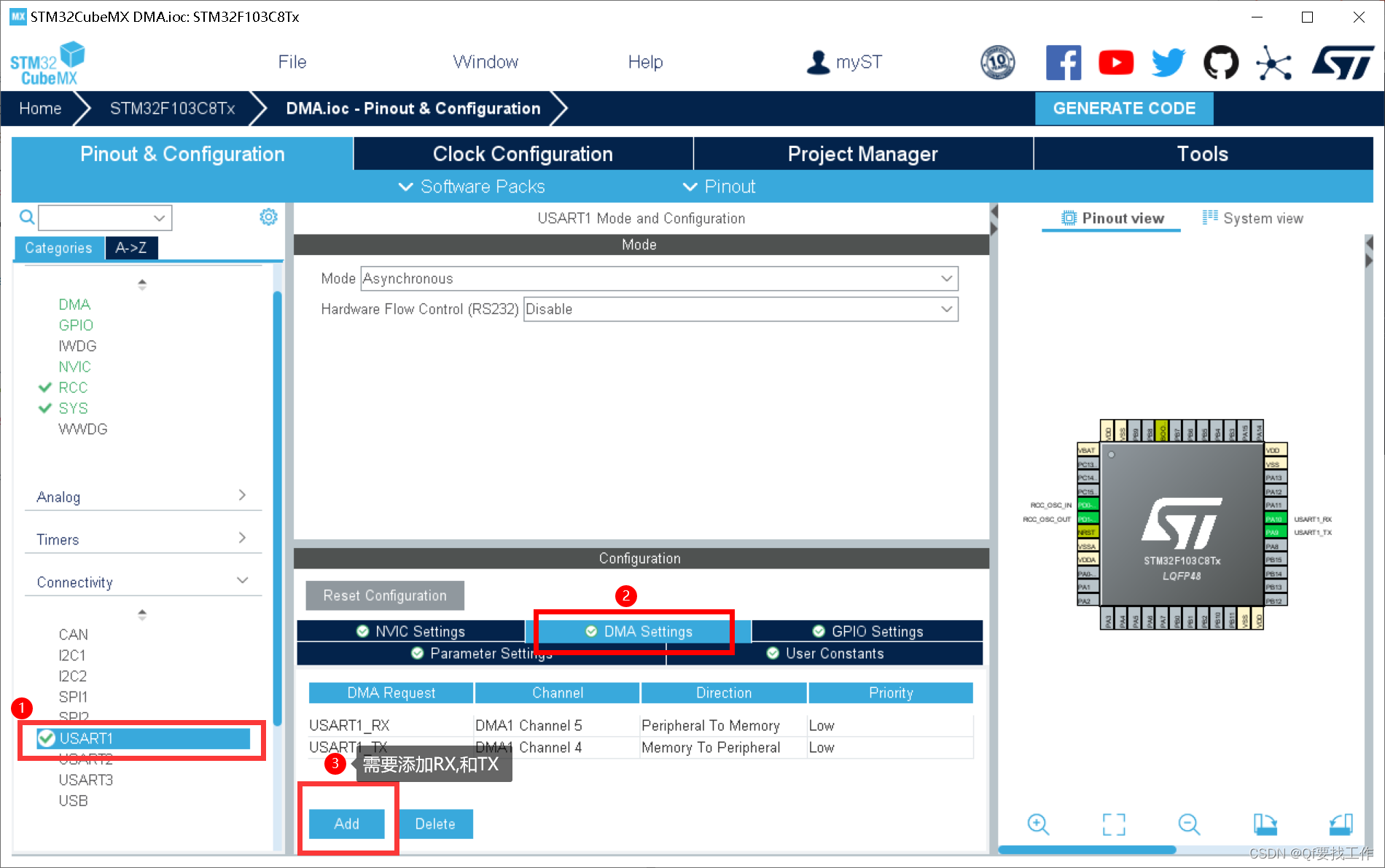Open the YouTube icon link
Image resolution: width=1385 pixels, height=868 pixels.
pyautogui.click(x=1116, y=63)
